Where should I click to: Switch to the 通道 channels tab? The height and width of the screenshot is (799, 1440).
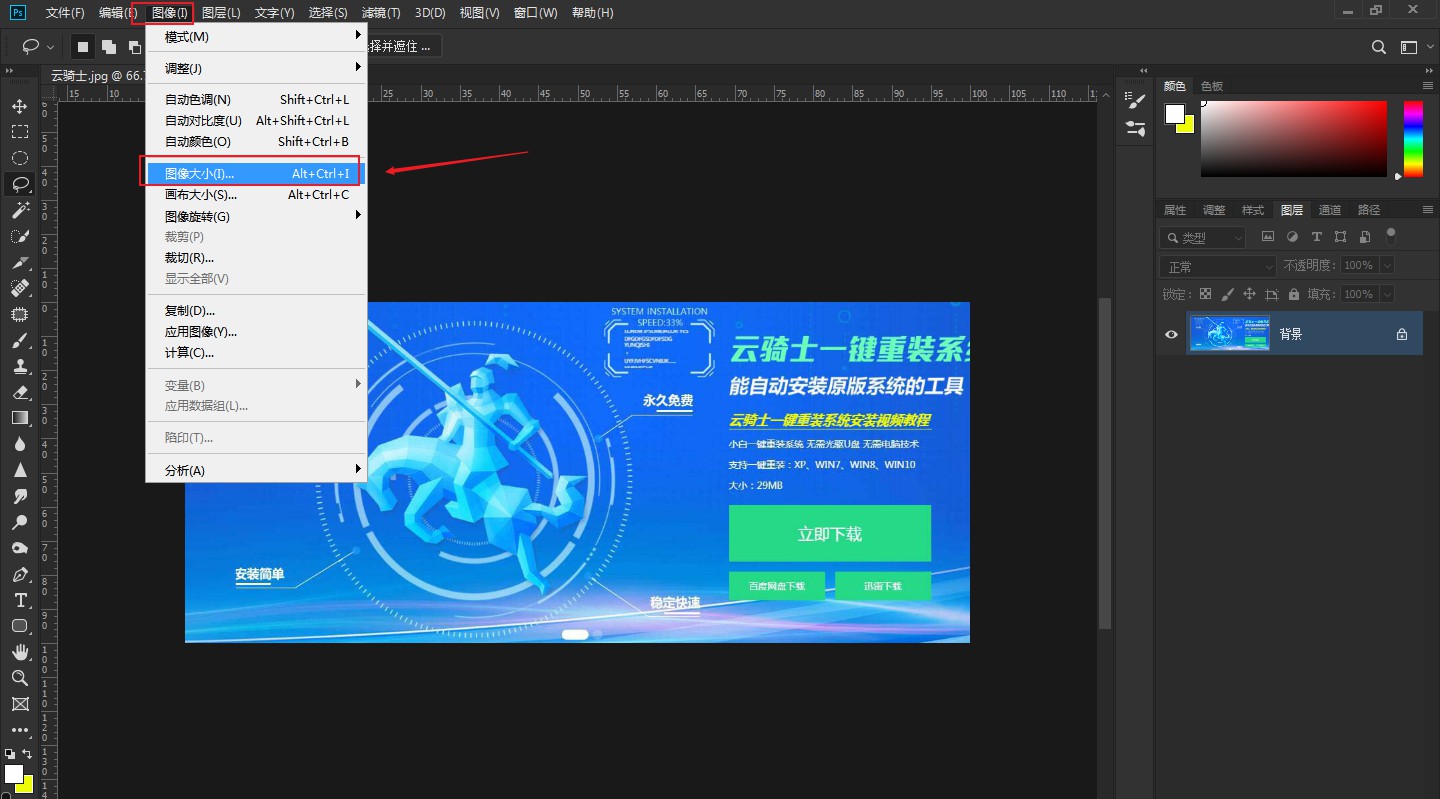(x=1329, y=210)
